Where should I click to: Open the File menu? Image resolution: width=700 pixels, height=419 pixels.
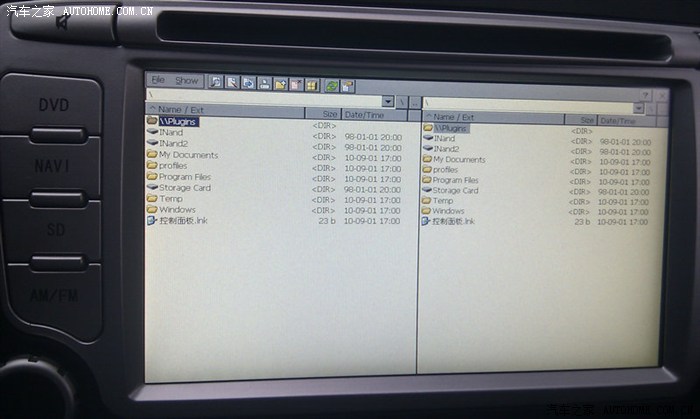157,79
